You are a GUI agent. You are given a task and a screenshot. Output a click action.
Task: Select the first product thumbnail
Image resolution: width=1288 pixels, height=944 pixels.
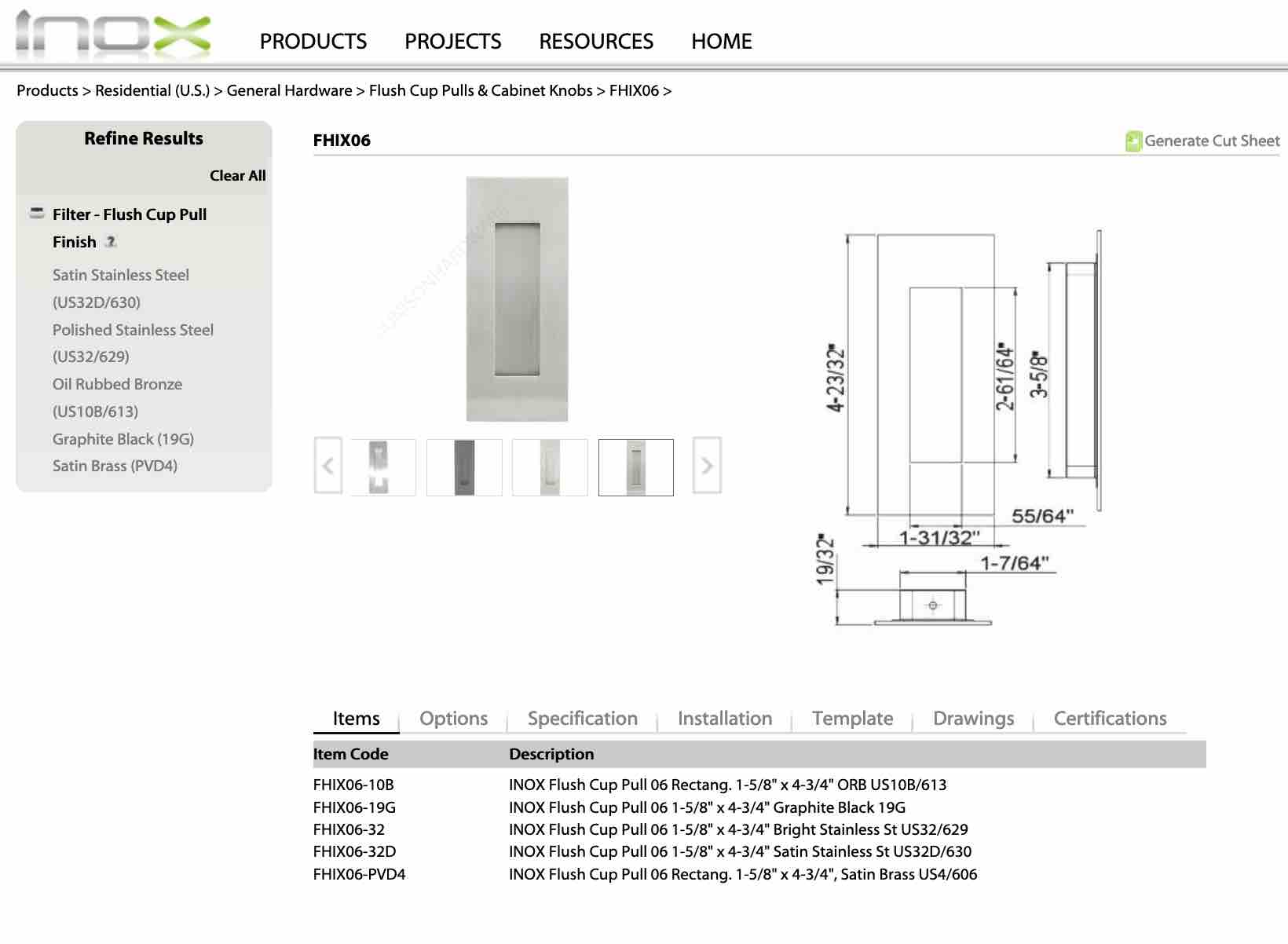pos(379,467)
